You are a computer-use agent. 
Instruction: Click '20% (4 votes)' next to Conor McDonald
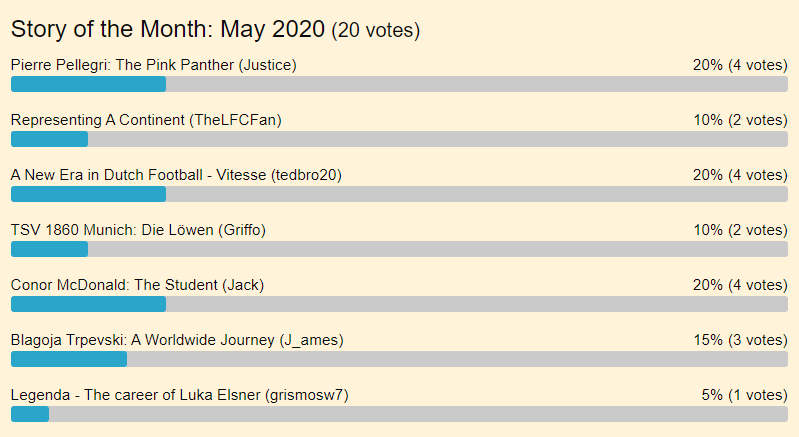[740, 285]
